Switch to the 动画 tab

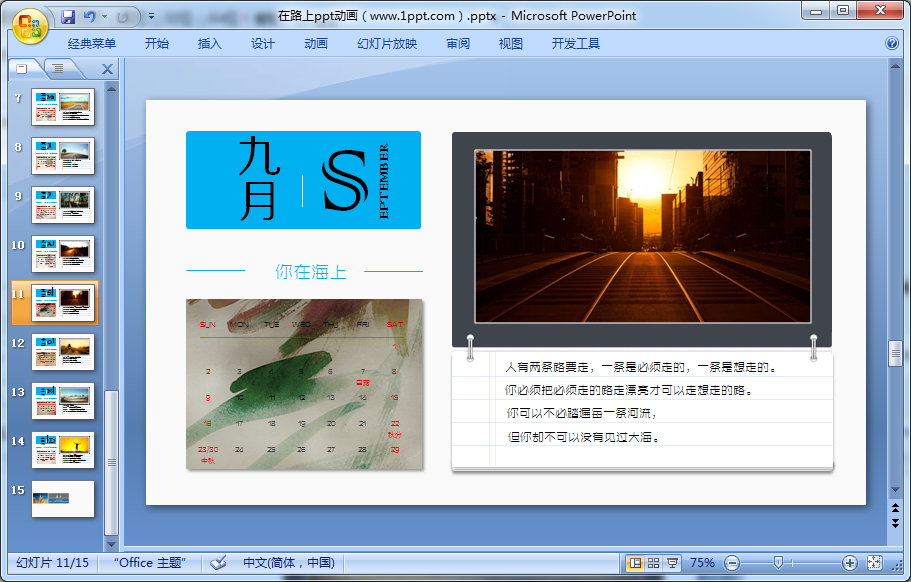pyautogui.click(x=316, y=44)
